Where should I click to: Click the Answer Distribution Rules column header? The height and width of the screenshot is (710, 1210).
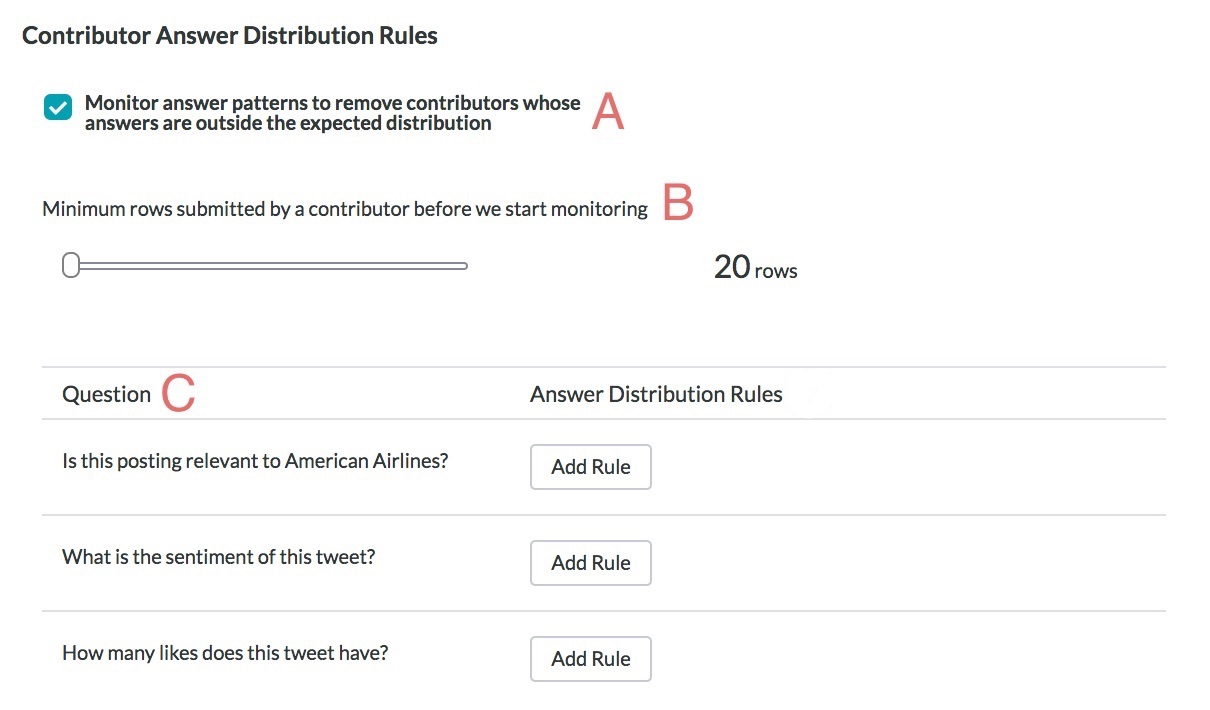point(656,394)
